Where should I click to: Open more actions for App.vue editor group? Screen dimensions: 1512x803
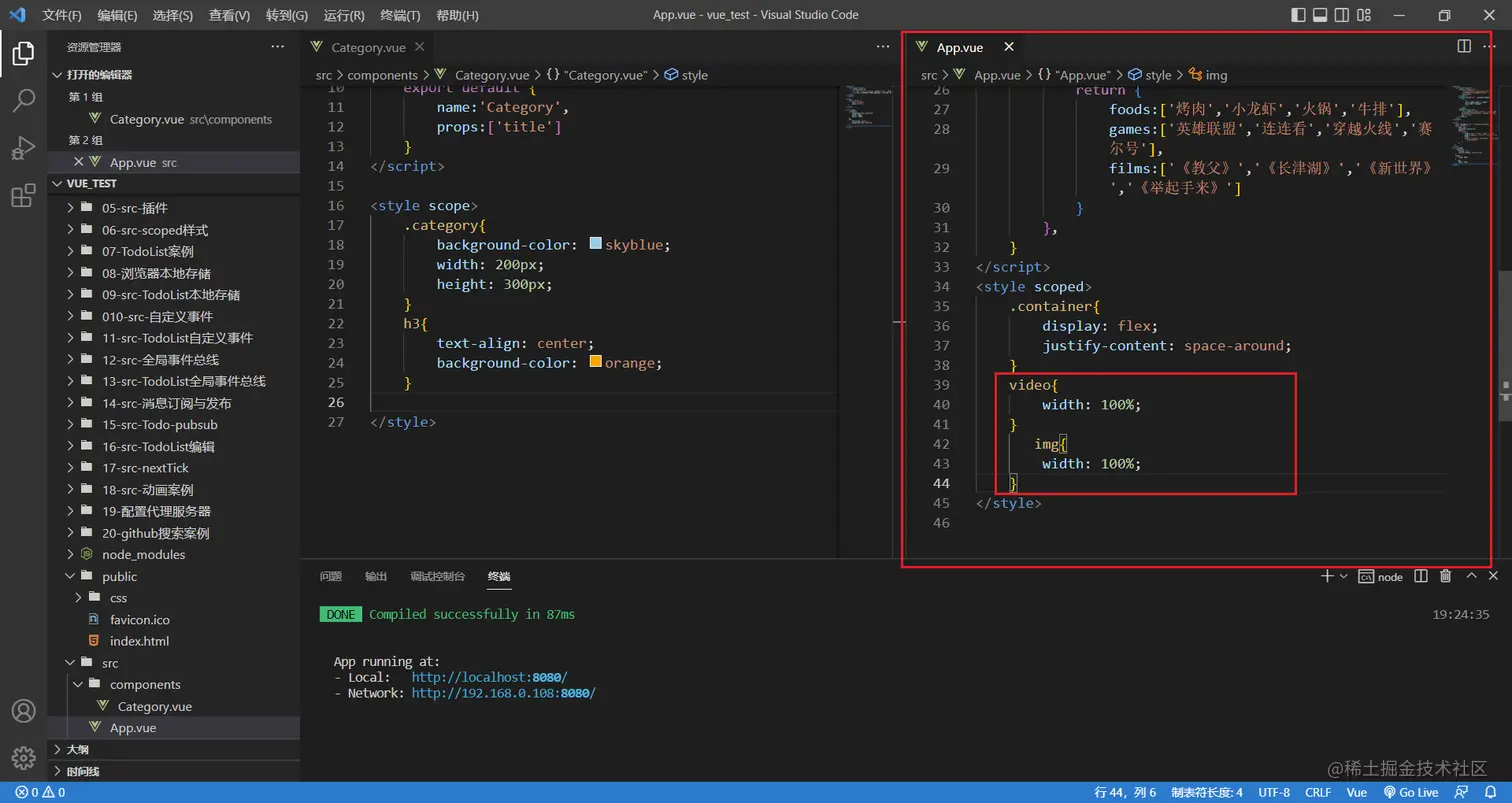click(x=1491, y=46)
